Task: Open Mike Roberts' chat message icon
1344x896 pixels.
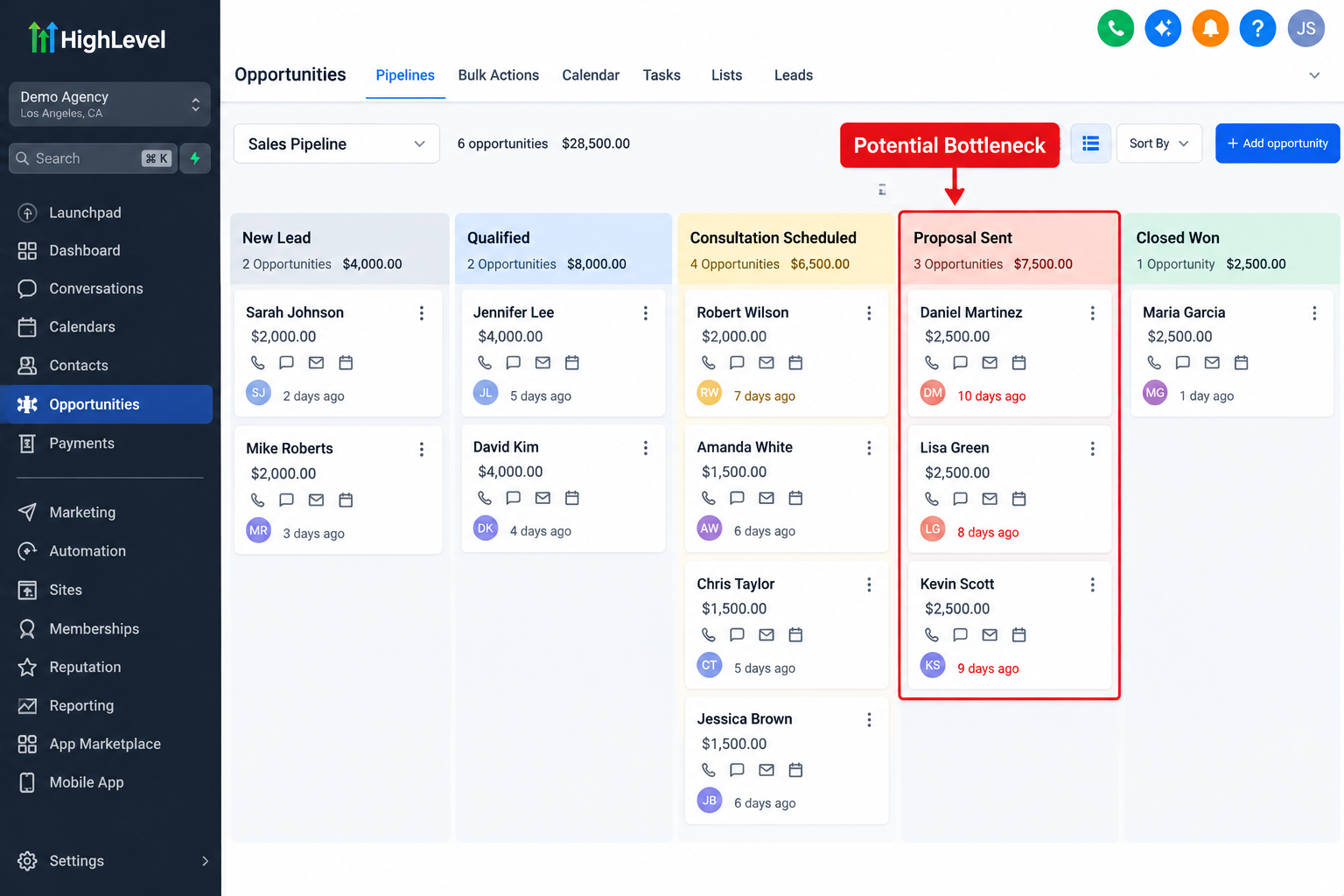Action: (286, 500)
